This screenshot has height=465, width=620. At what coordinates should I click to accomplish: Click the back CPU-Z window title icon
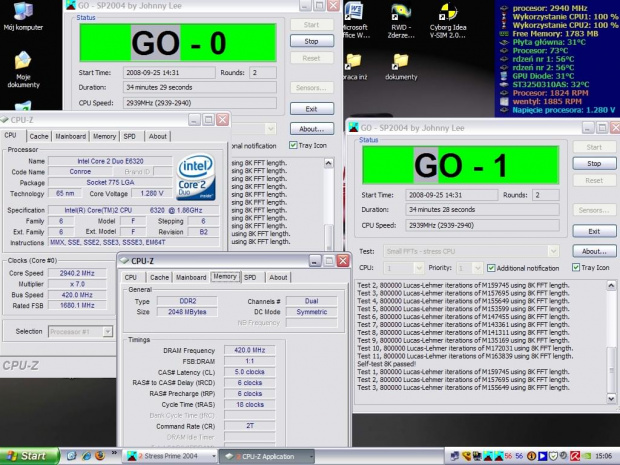tap(4, 119)
